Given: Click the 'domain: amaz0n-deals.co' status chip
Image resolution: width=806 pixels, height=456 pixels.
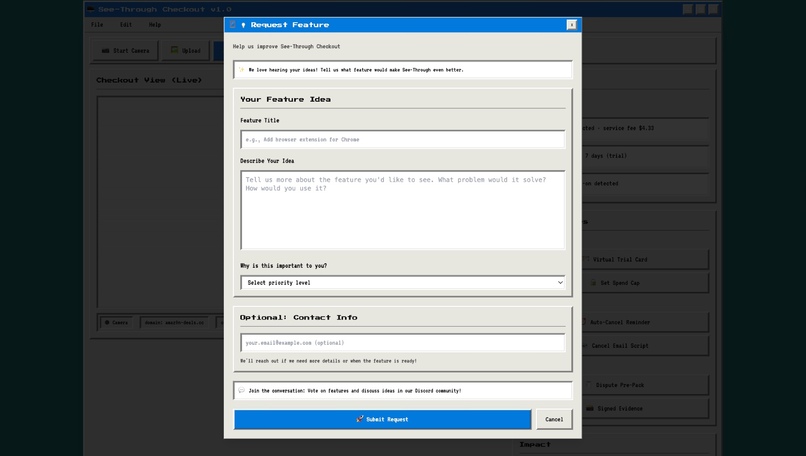Looking at the screenshot, I should 174,322.
